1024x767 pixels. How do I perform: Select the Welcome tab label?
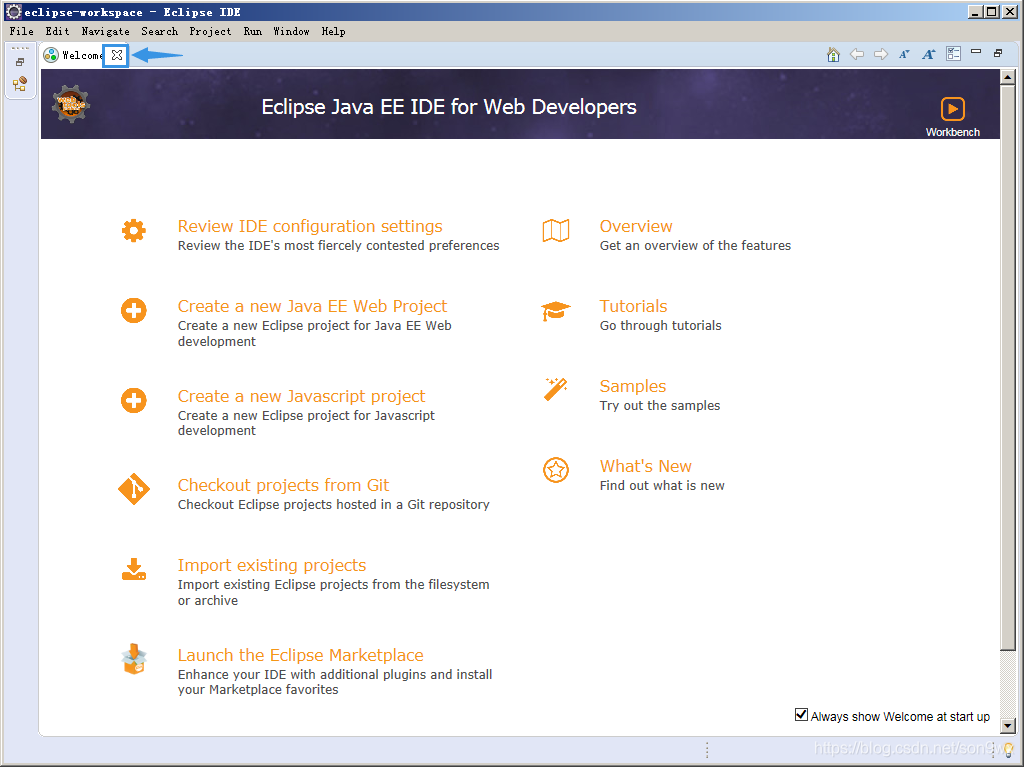coord(82,56)
